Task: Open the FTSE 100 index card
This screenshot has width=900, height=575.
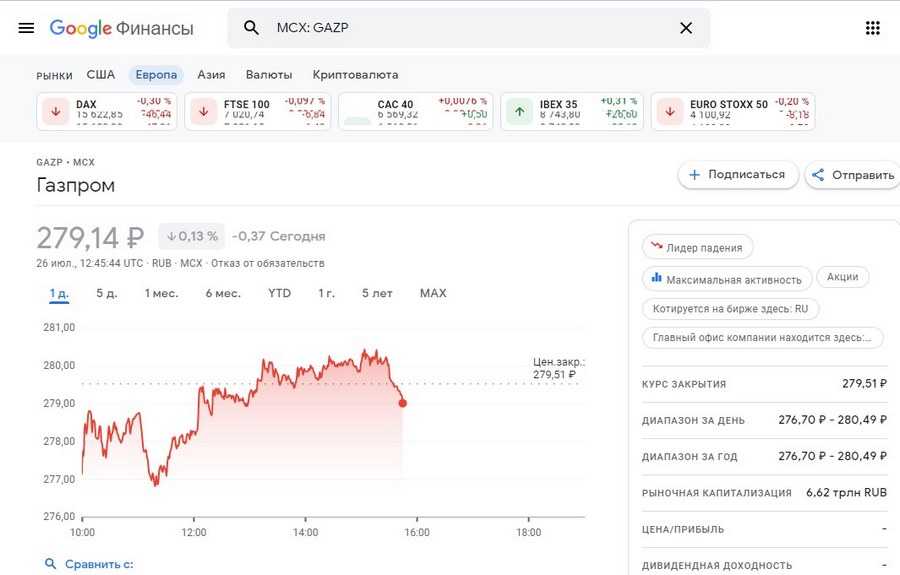Action: click(x=258, y=111)
